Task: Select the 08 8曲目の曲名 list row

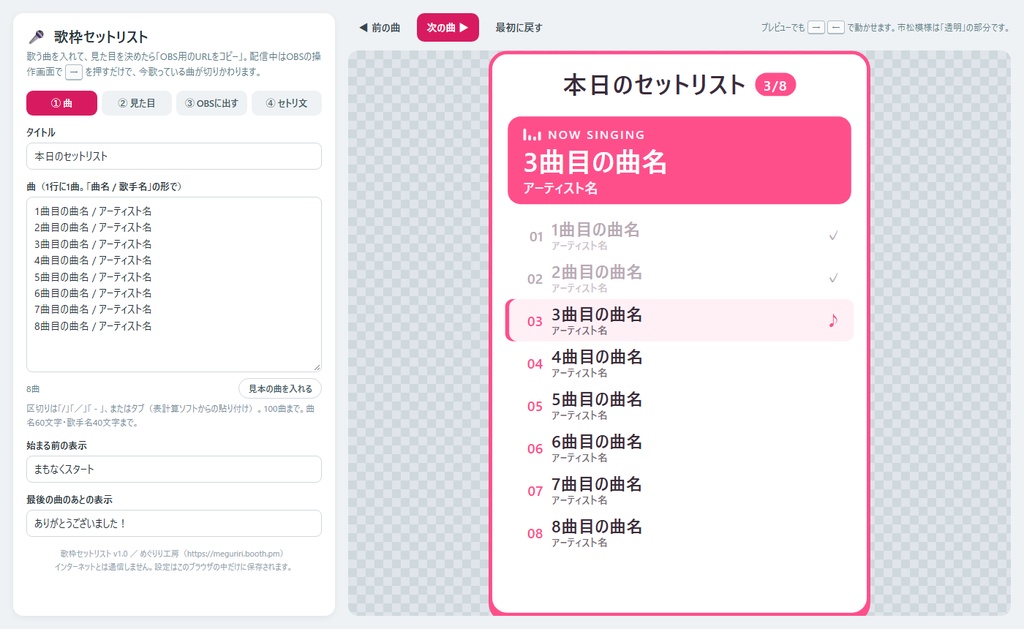Action: [680, 533]
